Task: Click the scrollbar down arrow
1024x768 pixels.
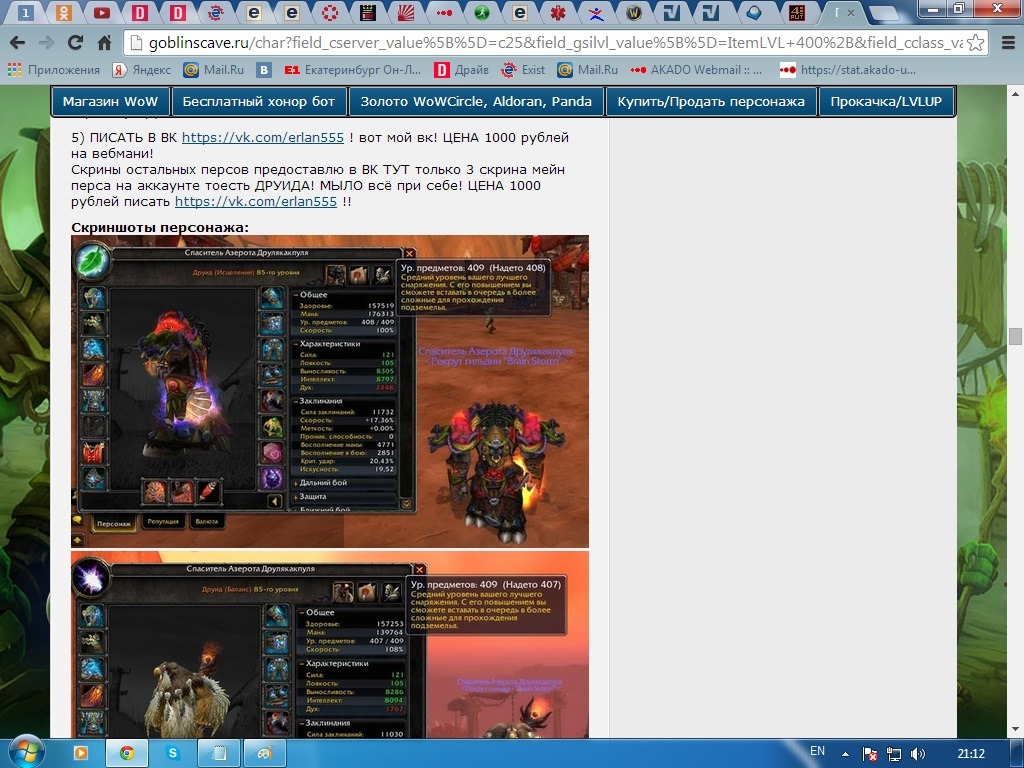Action: (1015, 729)
